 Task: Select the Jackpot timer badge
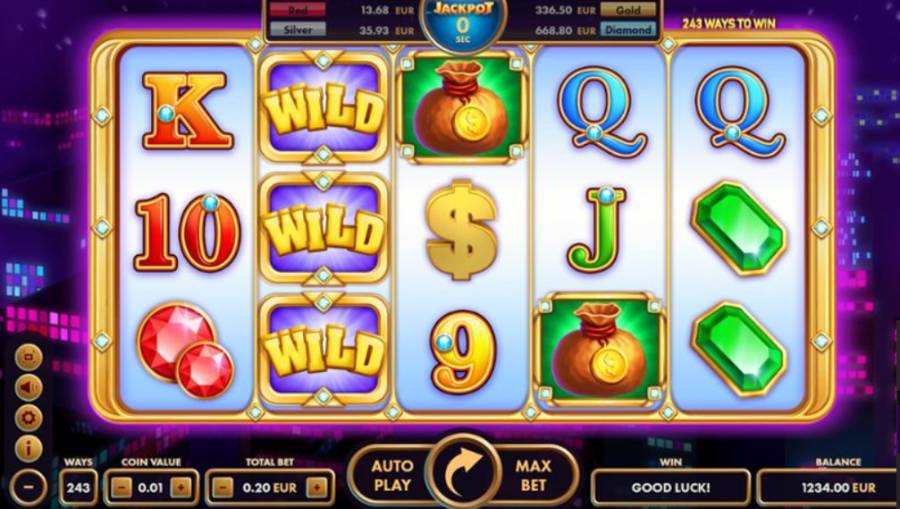click(463, 23)
